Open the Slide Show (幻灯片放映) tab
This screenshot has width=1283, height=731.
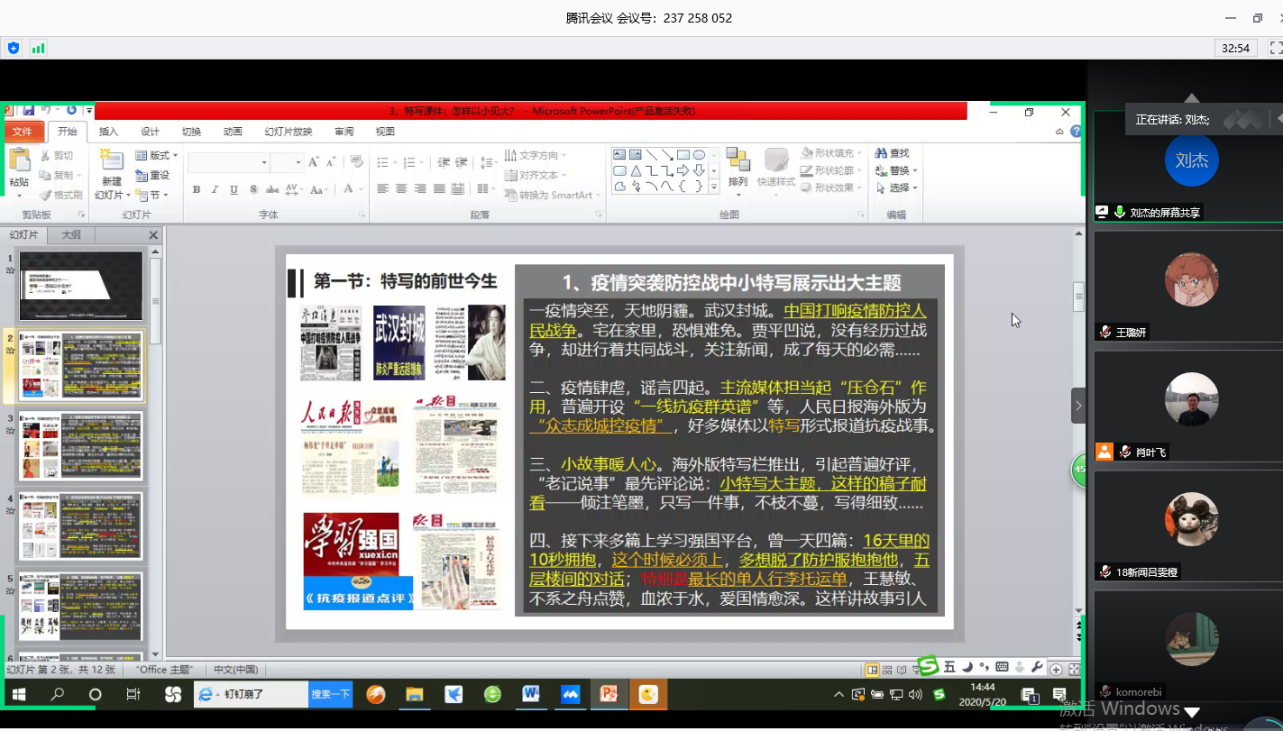pos(288,132)
